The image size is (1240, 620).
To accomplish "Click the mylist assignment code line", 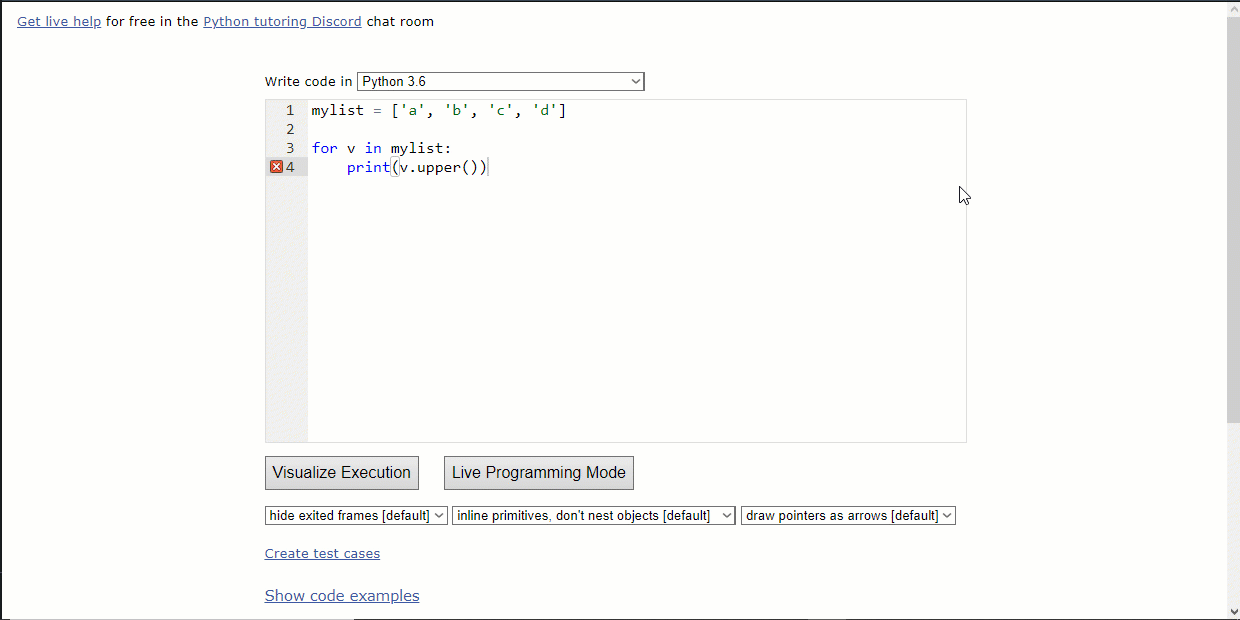I will [438, 111].
